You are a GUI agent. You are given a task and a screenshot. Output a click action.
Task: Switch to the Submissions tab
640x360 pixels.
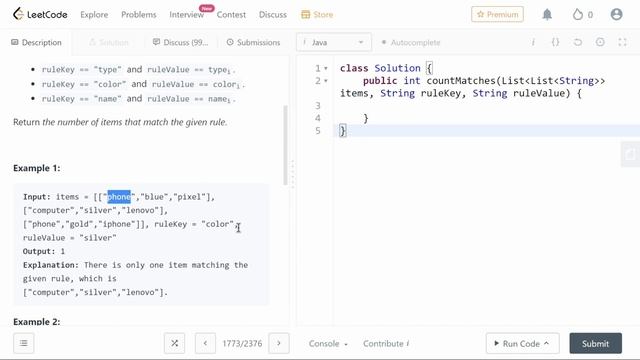(253, 42)
